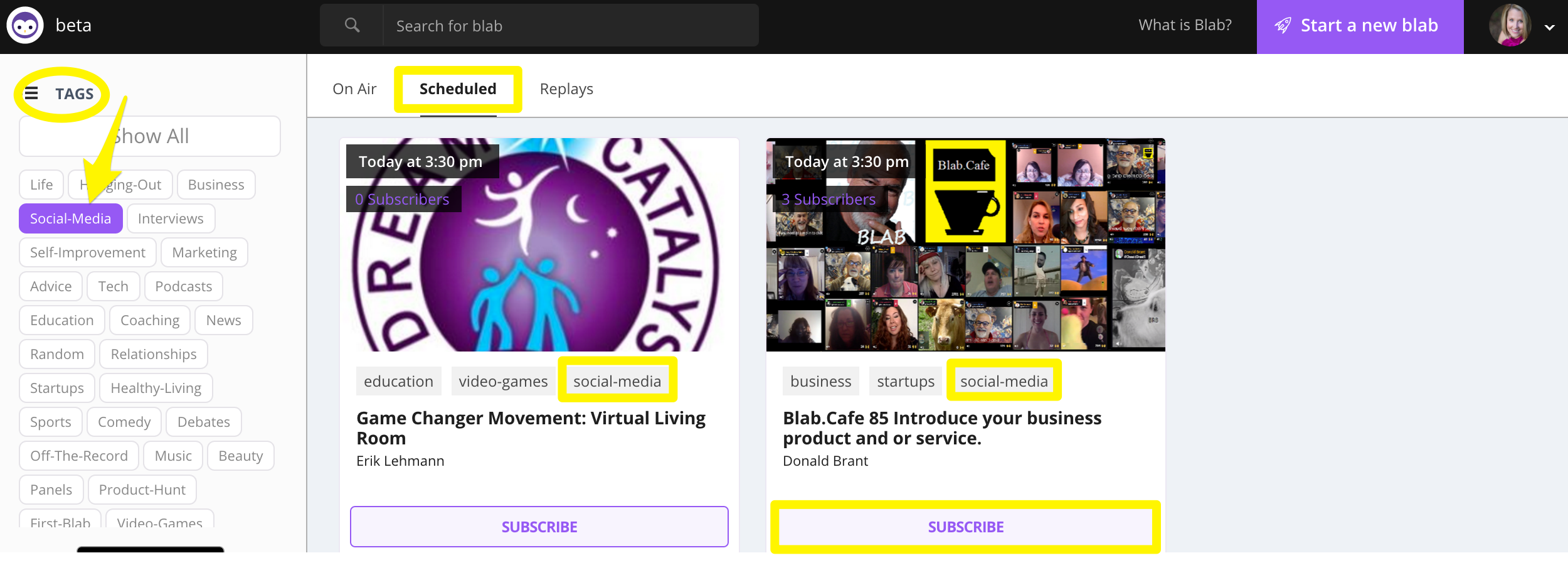Select the Startups tag in sidebar
This screenshot has width=1568, height=580.
tap(57, 388)
